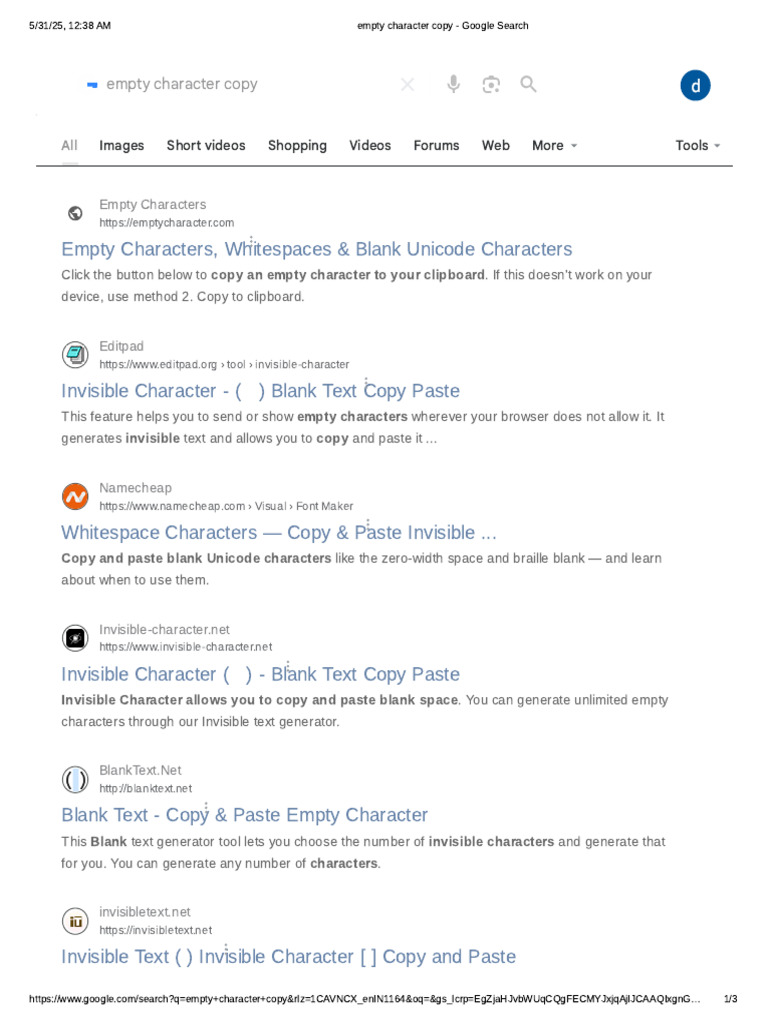Open the Tools dropdown
Image resolution: width=768 pixels, height=1024 pixels.
coord(698,145)
